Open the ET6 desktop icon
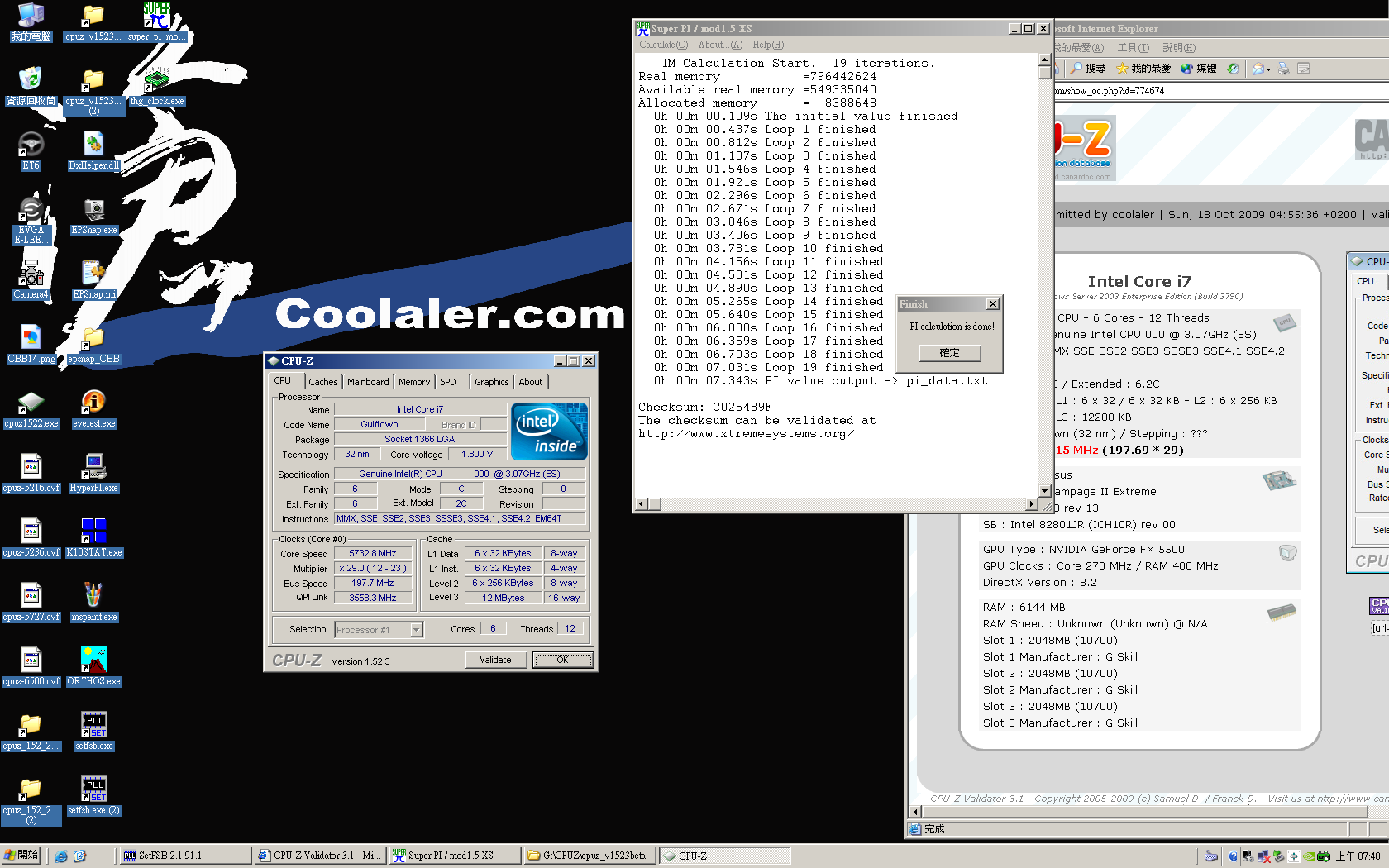The width and height of the screenshot is (1389, 868). coord(31,151)
